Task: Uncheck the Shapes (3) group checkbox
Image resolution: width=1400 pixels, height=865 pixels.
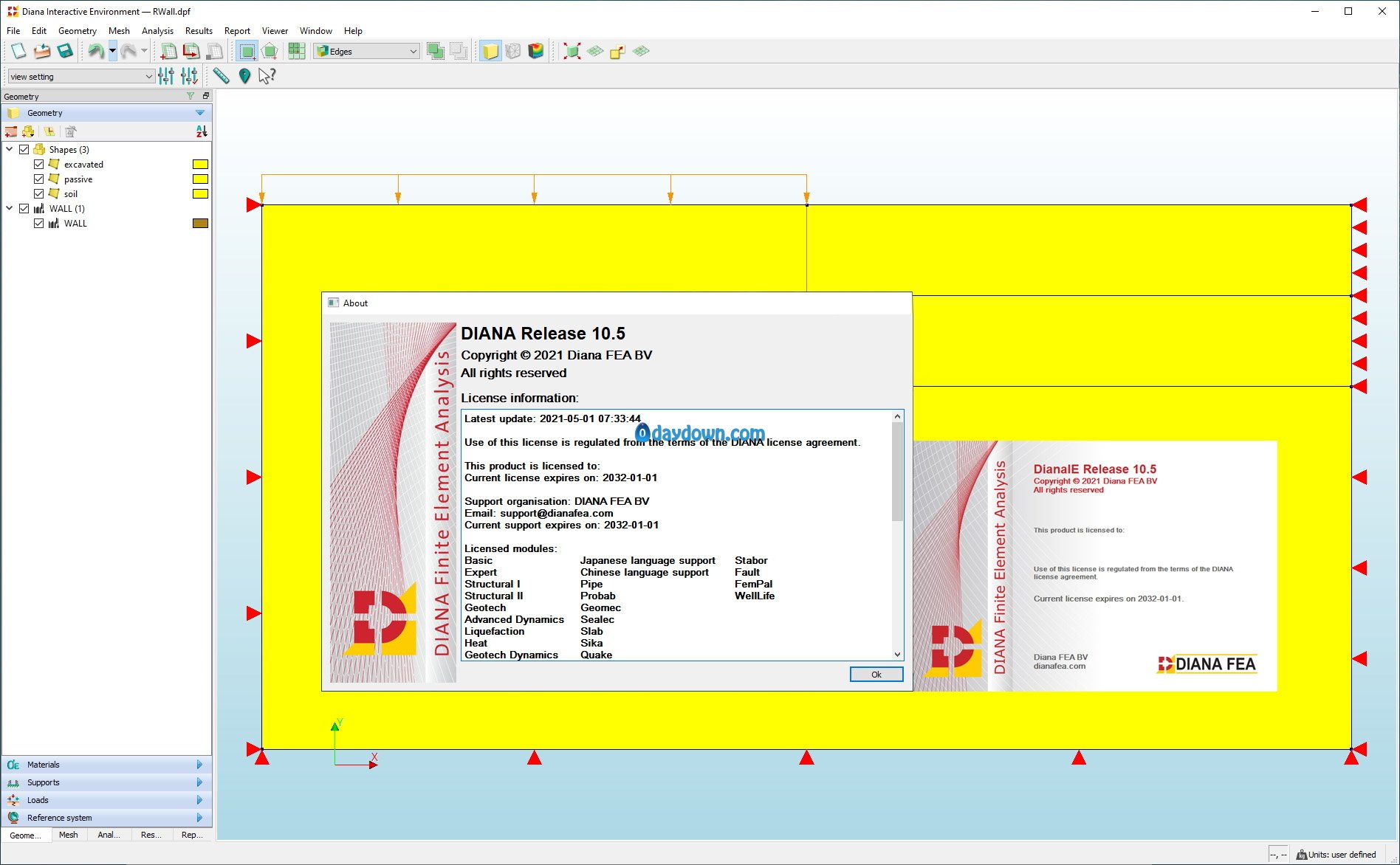Action: tap(24, 149)
